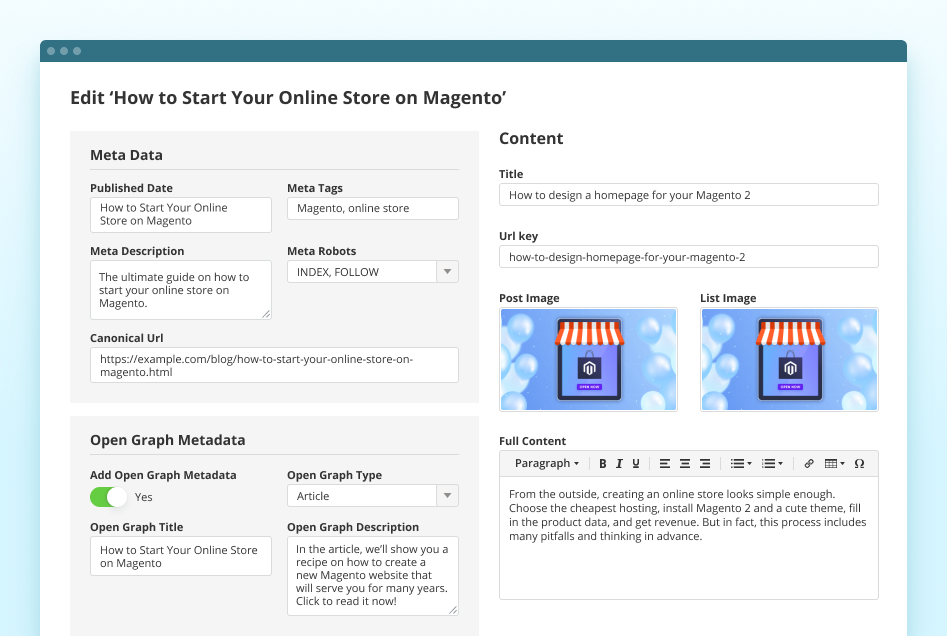This screenshot has width=947, height=636.
Task: Open the Meta Robots dropdown
Action: [x=447, y=272]
